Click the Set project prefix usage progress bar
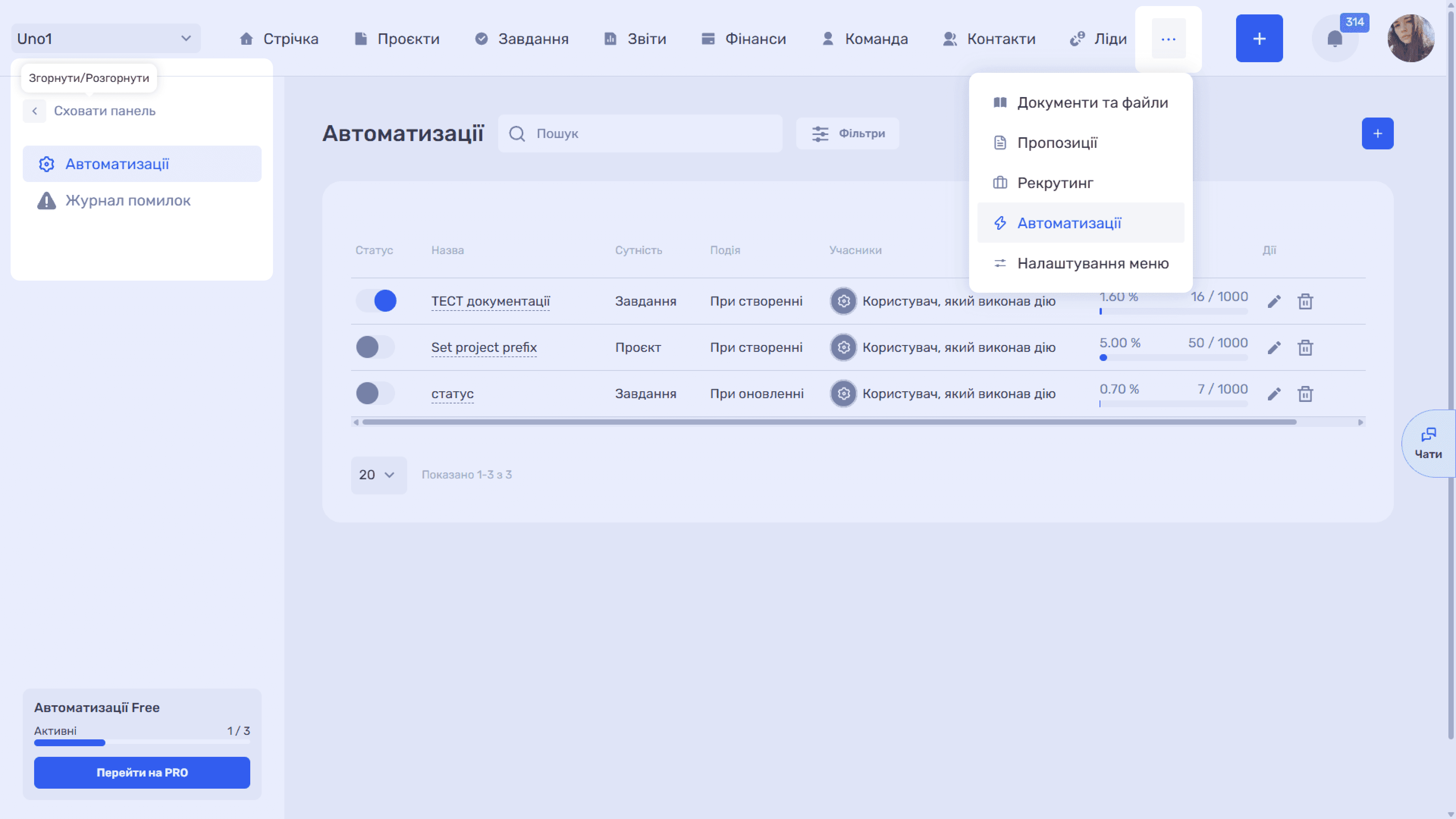Screen dimensions: 1456x819 click(1174, 358)
